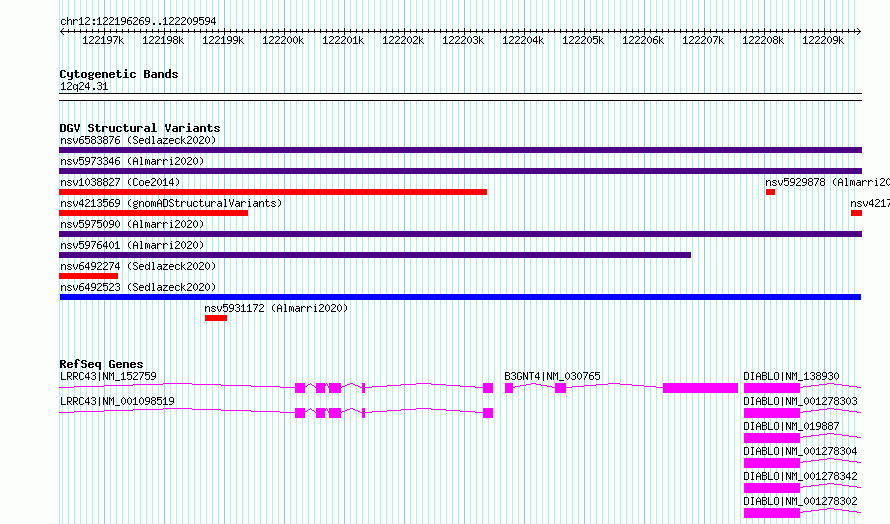The image size is (890, 524).
Task: Open variant nsv4213569 (gnomADStructuralVariants) label
Action: click(171, 203)
